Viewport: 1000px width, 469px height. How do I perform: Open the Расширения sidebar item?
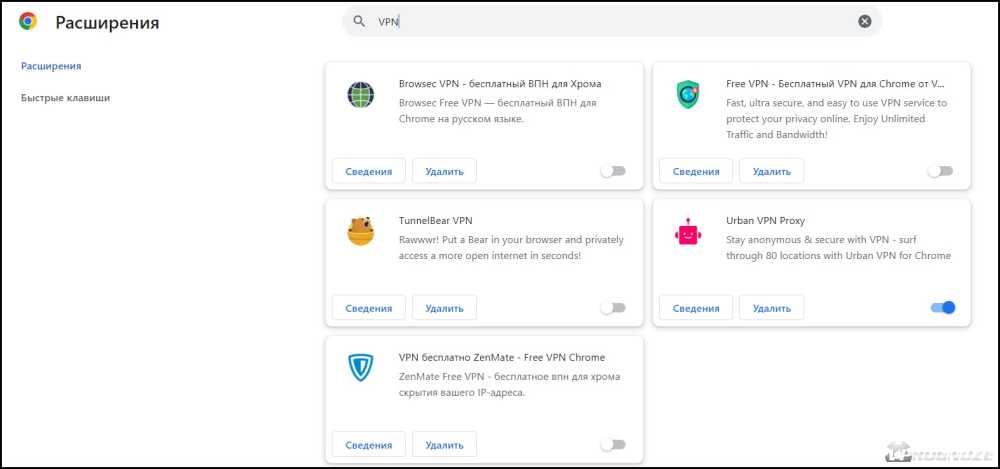coord(51,66)
